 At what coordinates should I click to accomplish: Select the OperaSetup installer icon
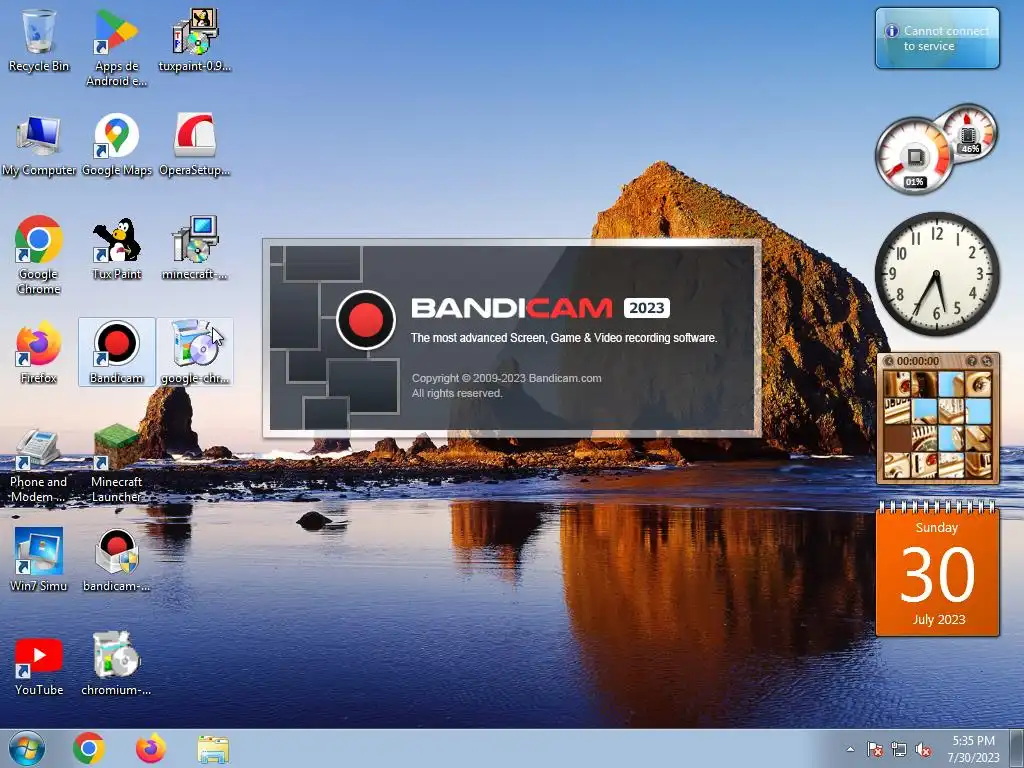point(195,145)
